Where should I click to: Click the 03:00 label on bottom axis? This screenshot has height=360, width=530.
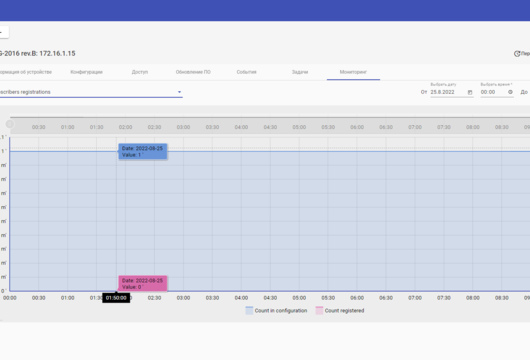(x=183, y=298)
